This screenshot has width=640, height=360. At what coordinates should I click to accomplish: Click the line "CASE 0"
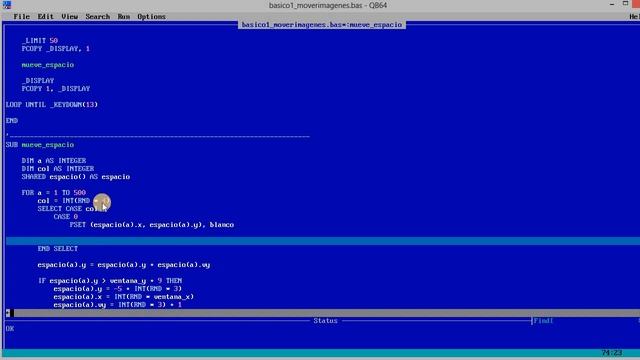coord(65,217)
